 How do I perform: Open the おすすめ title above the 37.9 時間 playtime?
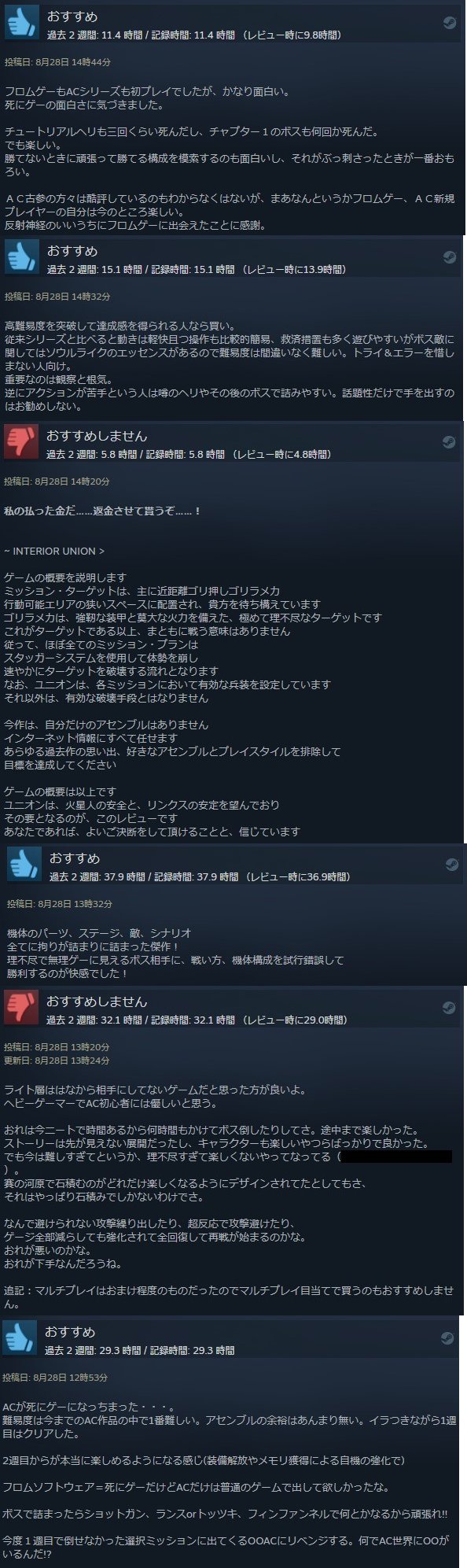tap(75, 858)
